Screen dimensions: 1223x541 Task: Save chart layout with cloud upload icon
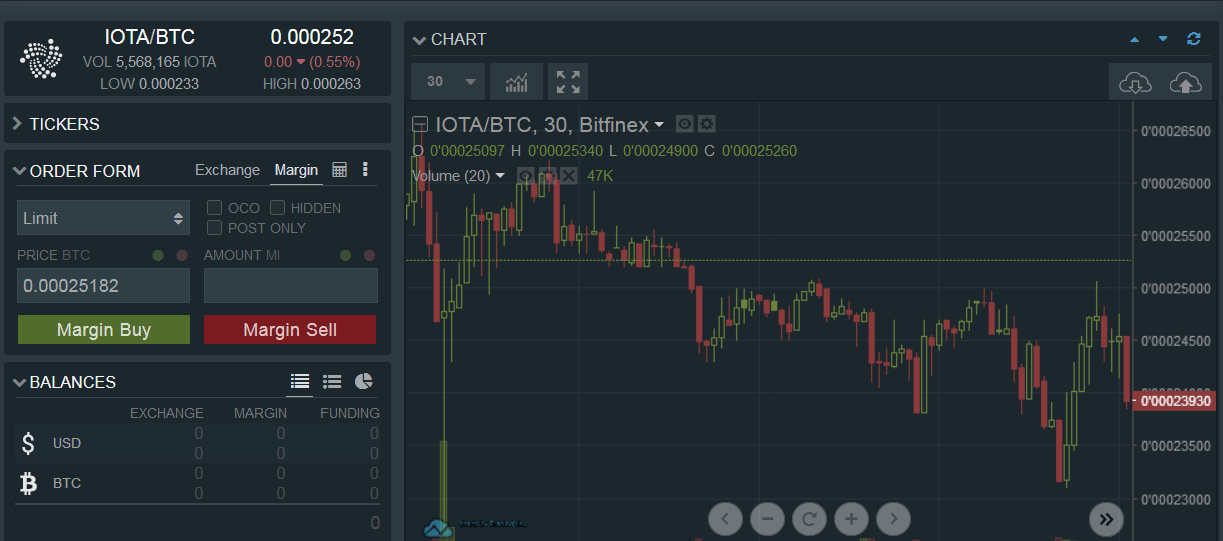pyautogui.click(x=1185, y=82)
